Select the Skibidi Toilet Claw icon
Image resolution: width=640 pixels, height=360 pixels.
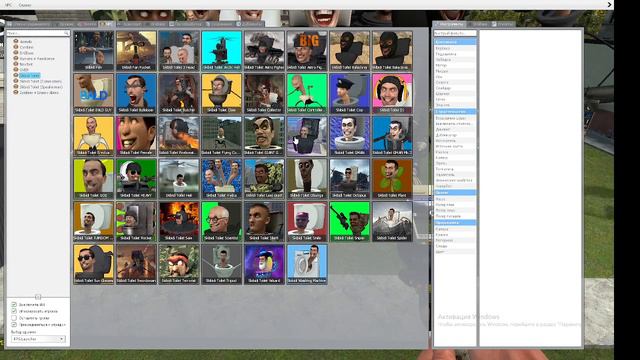222,93
